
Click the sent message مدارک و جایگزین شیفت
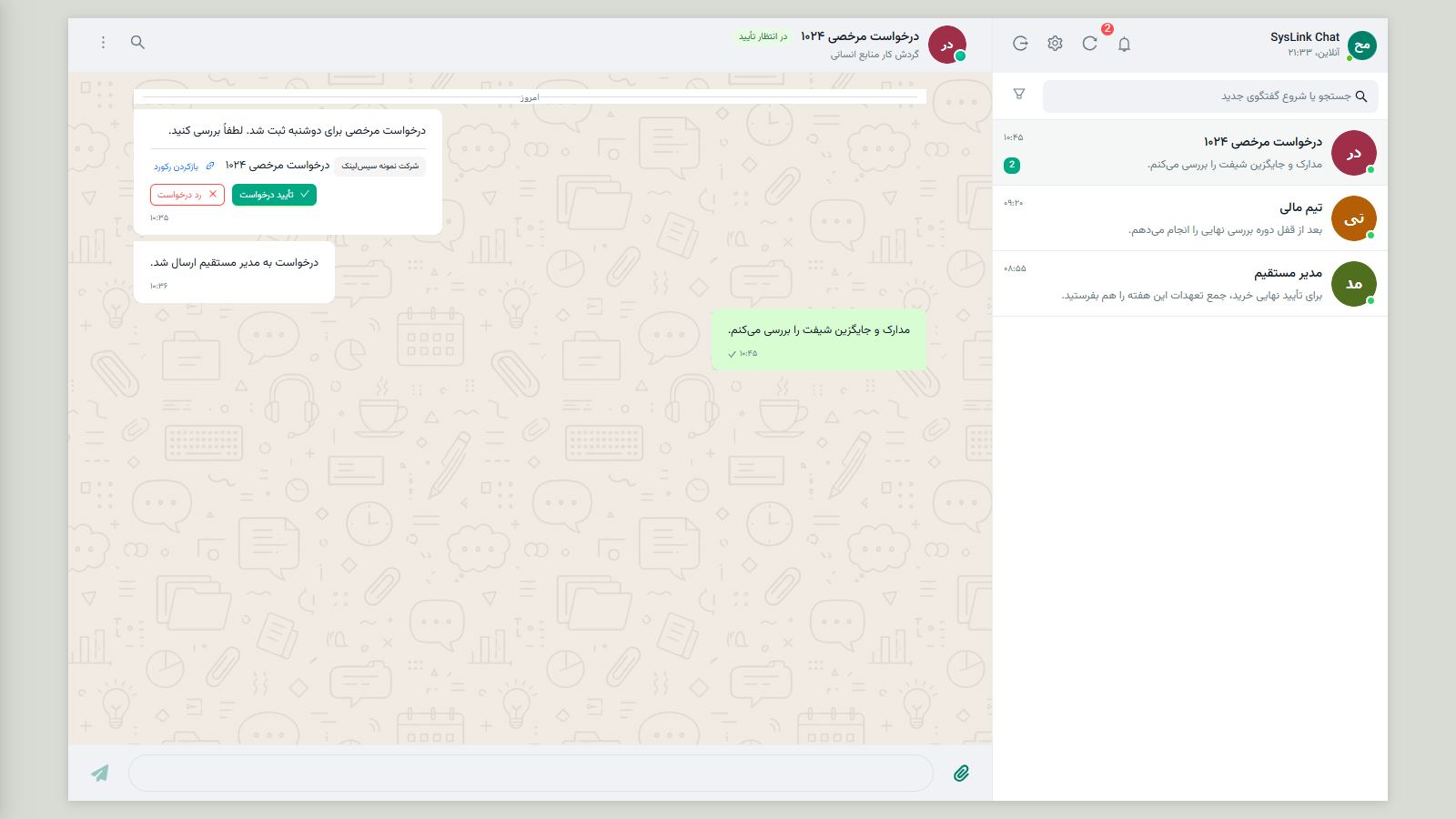[x=819, y=340]
